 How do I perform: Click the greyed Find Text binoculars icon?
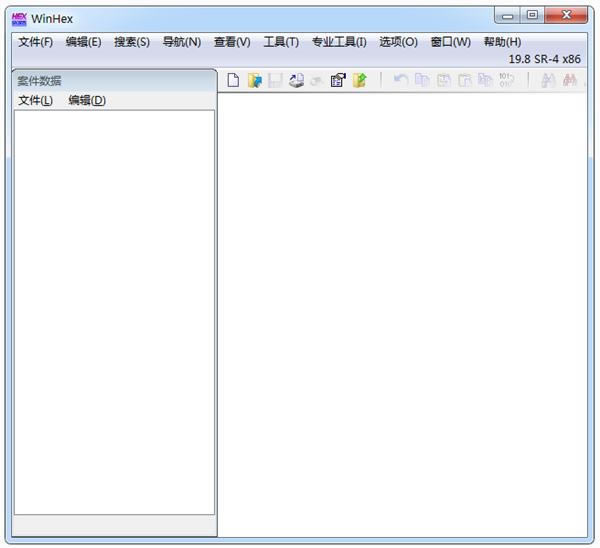(548, 80)
